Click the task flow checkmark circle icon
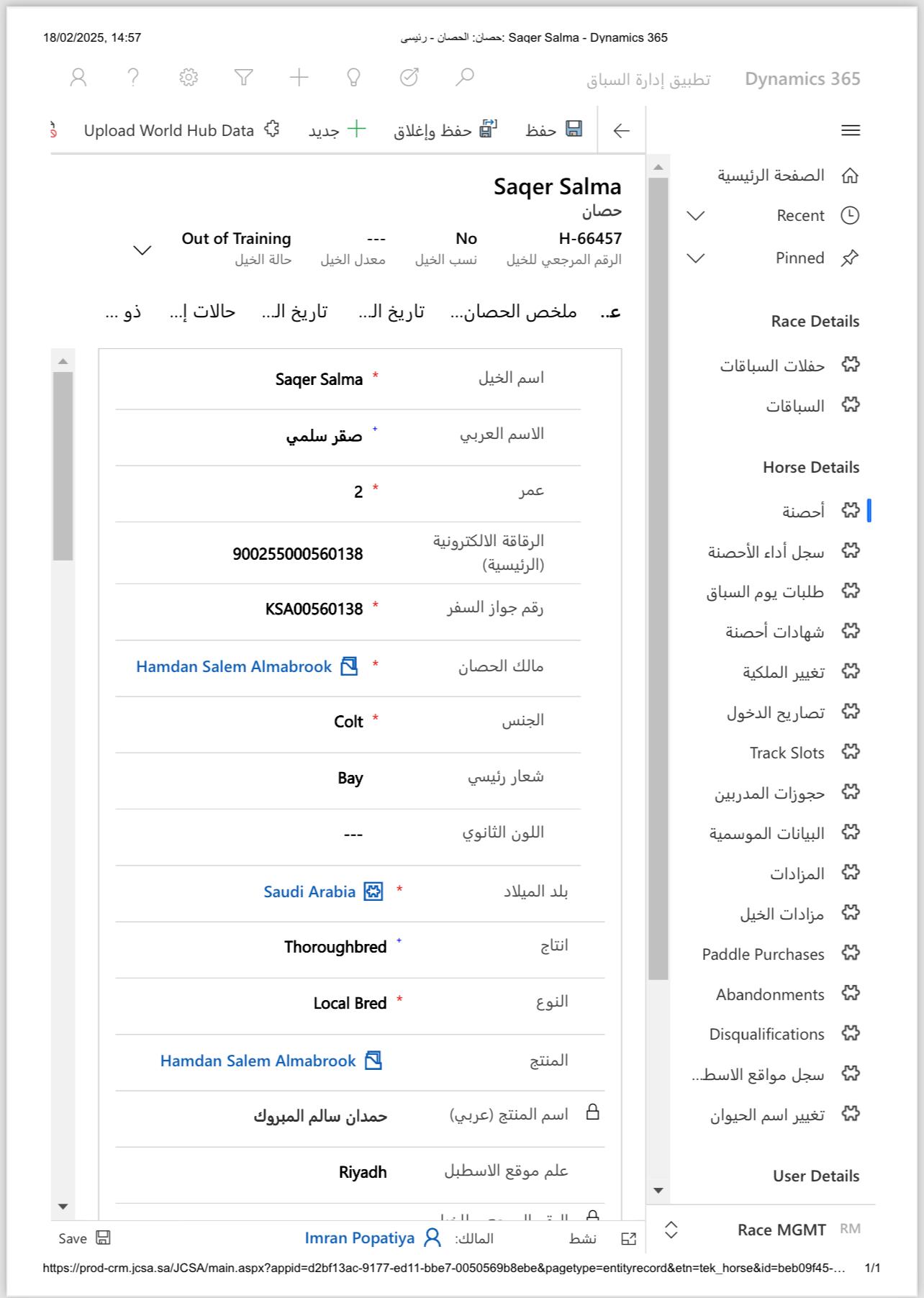924x1298 pixels. [409, 77]
